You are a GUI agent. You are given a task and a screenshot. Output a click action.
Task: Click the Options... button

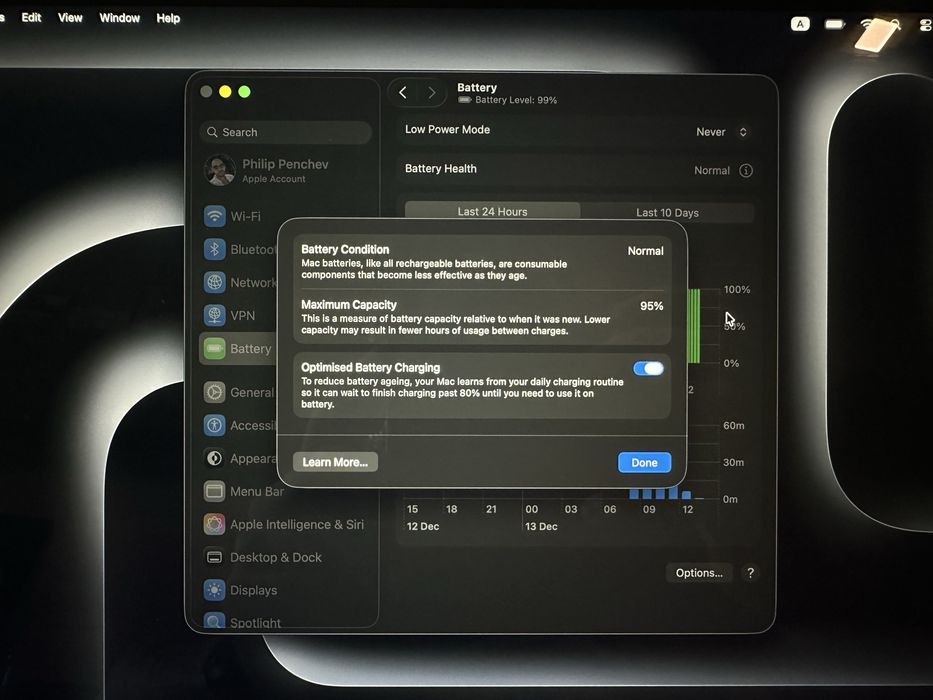[x=699, y=573]
